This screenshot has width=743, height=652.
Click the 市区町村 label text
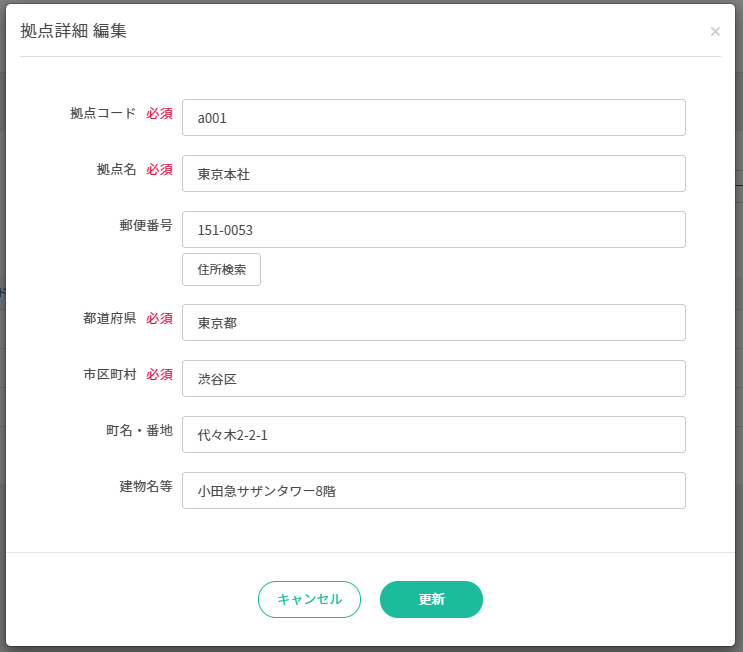tap(109, 375)
